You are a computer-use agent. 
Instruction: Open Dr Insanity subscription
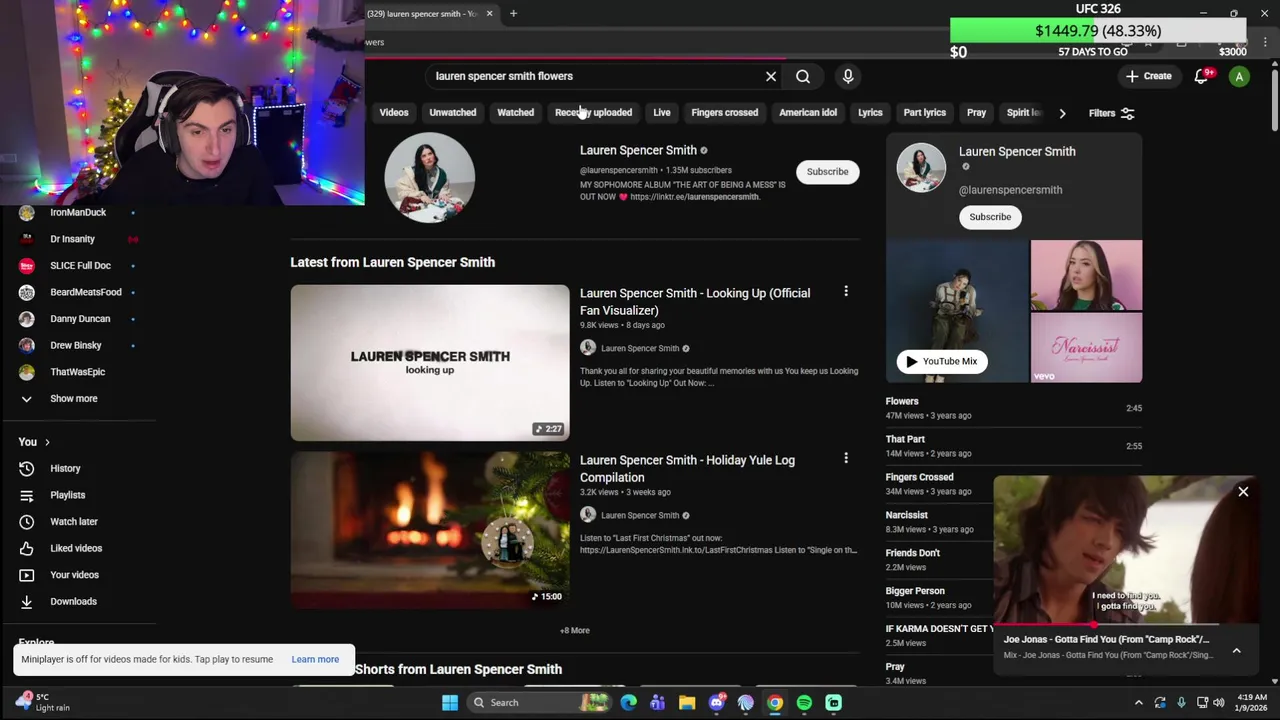[x=72, y=239]
